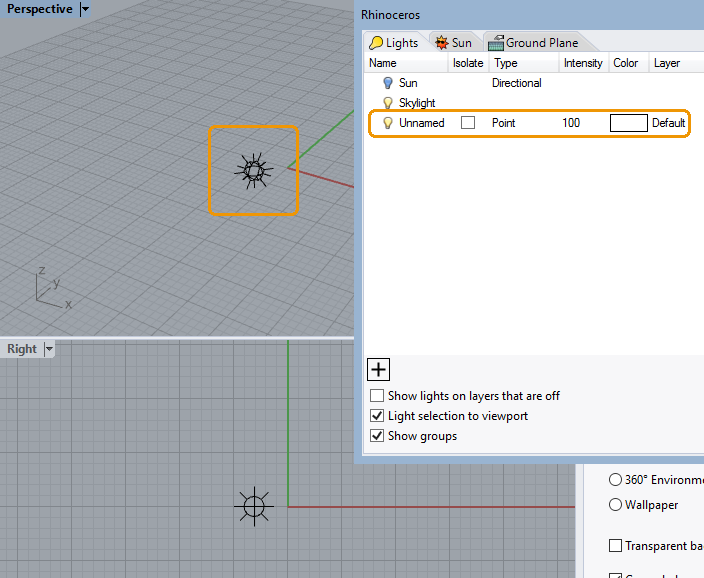Open the Unnamed light color swatch

(629, 123)
